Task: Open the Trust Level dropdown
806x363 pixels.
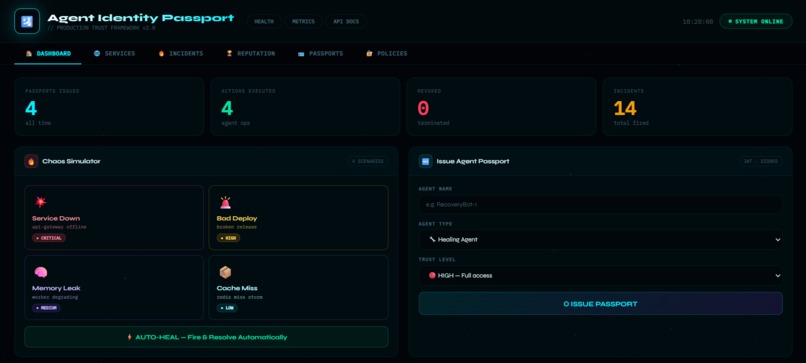Action: coord(600,276)
